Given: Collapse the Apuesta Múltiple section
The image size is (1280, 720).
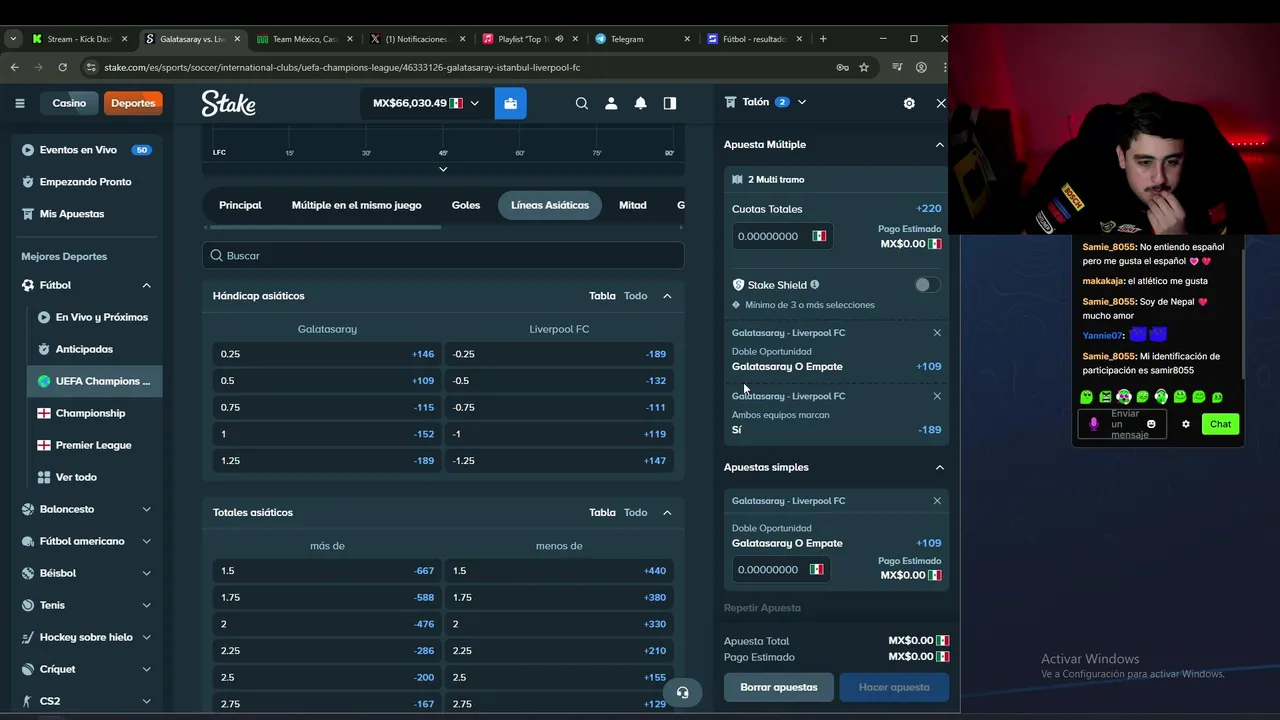Looking at the screenshot, I should click(939, 145).
